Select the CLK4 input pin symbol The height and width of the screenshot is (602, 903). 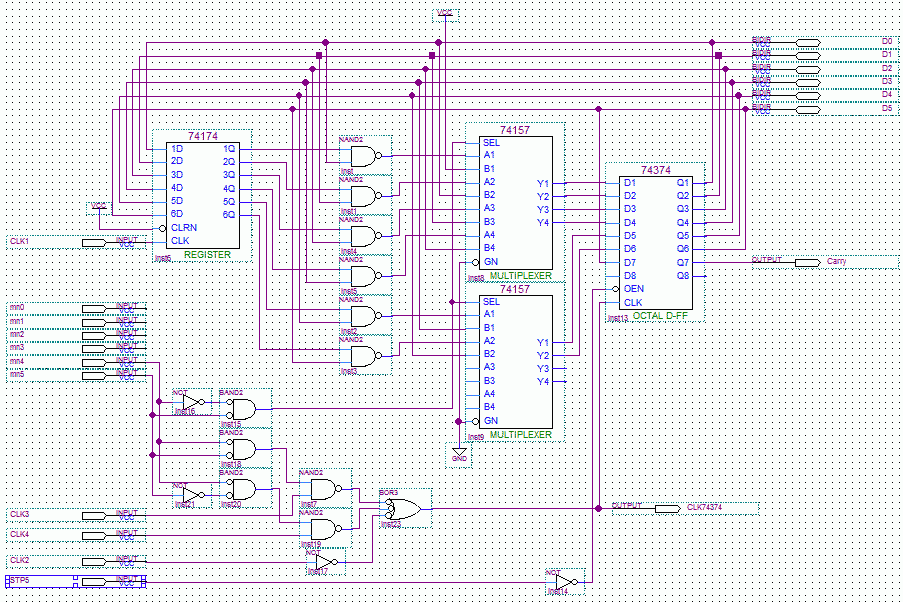click(94, 536)
